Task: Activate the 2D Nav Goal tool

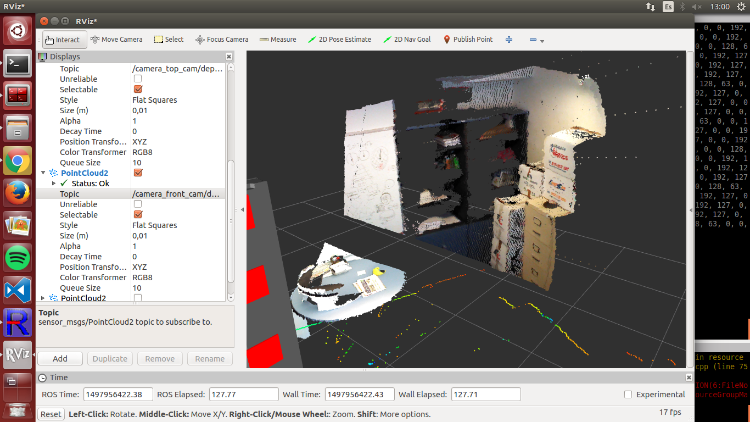Action: pyautogui.click(x=408, y=39)
